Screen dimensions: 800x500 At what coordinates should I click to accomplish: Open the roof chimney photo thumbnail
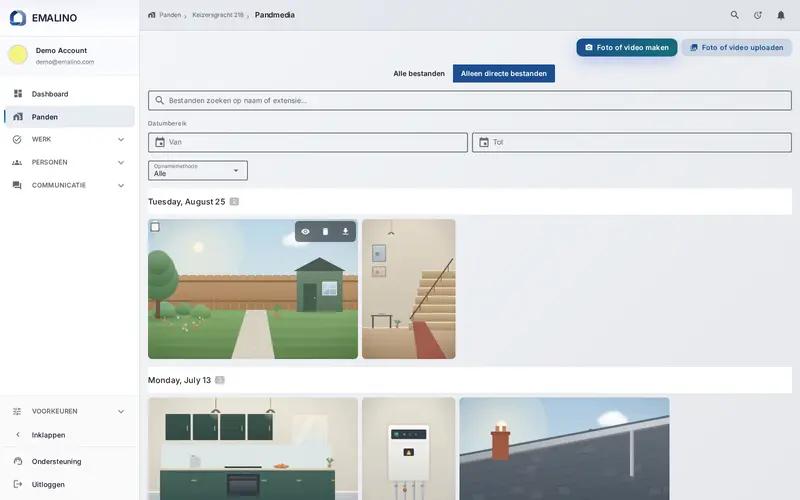(565, 449)
